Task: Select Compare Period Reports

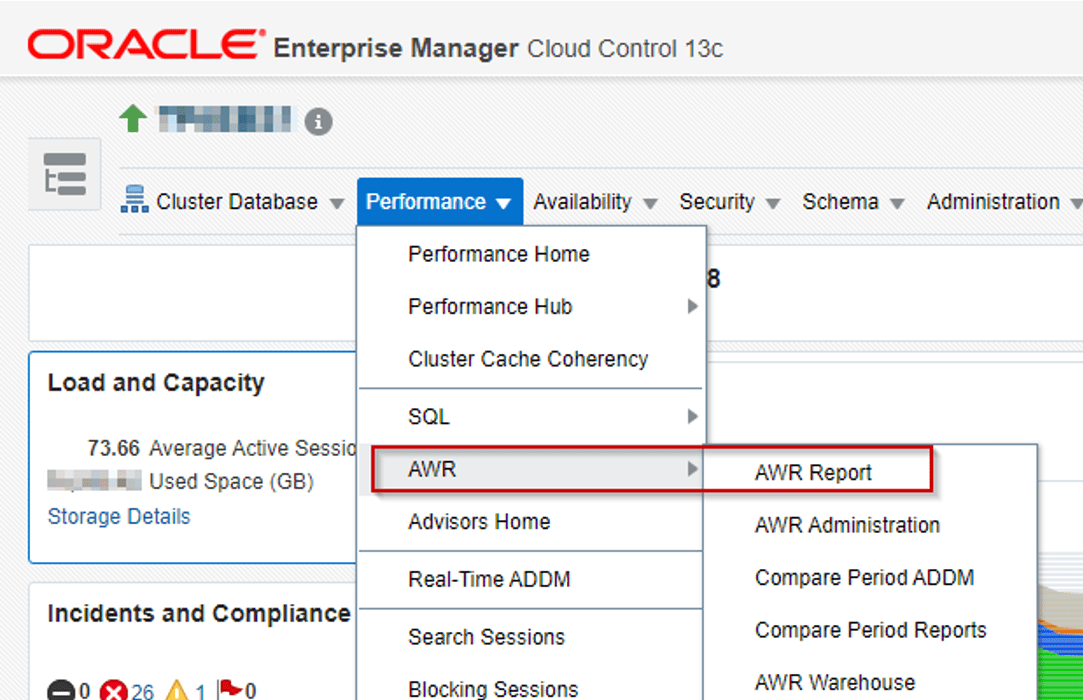Action: pos(870,630)
